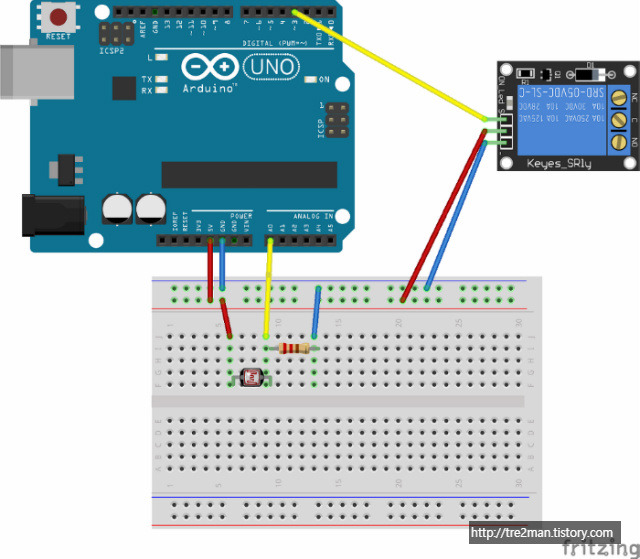The height and width of the screenshot is (559, 640).
Task: Select the yellow wire from pin A0
Action: (x=268, y=289)
